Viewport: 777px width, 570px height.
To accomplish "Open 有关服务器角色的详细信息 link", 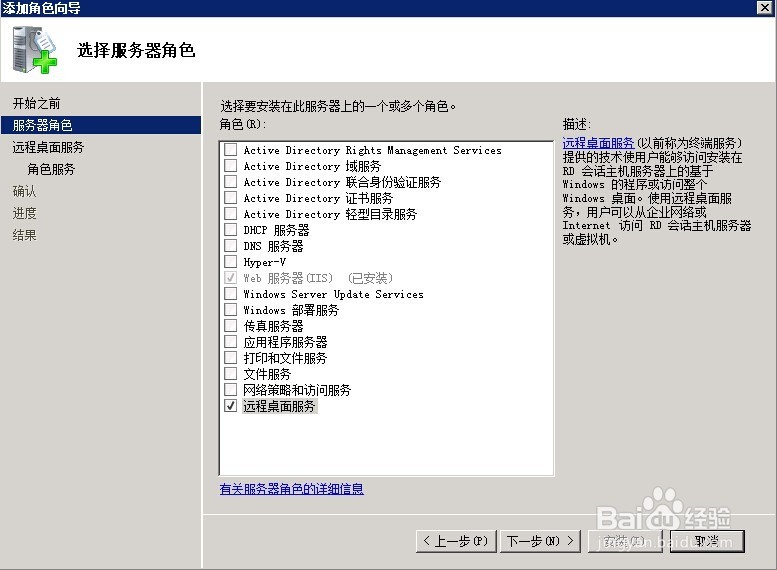I will tap(291, 489).
